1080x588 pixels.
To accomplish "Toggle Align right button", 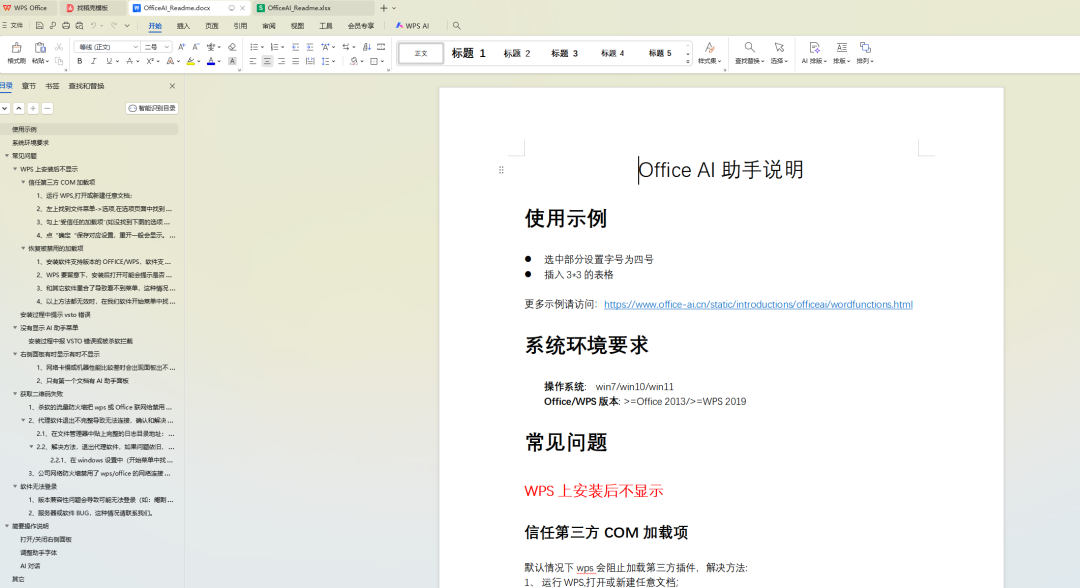I will pos(281,61).
